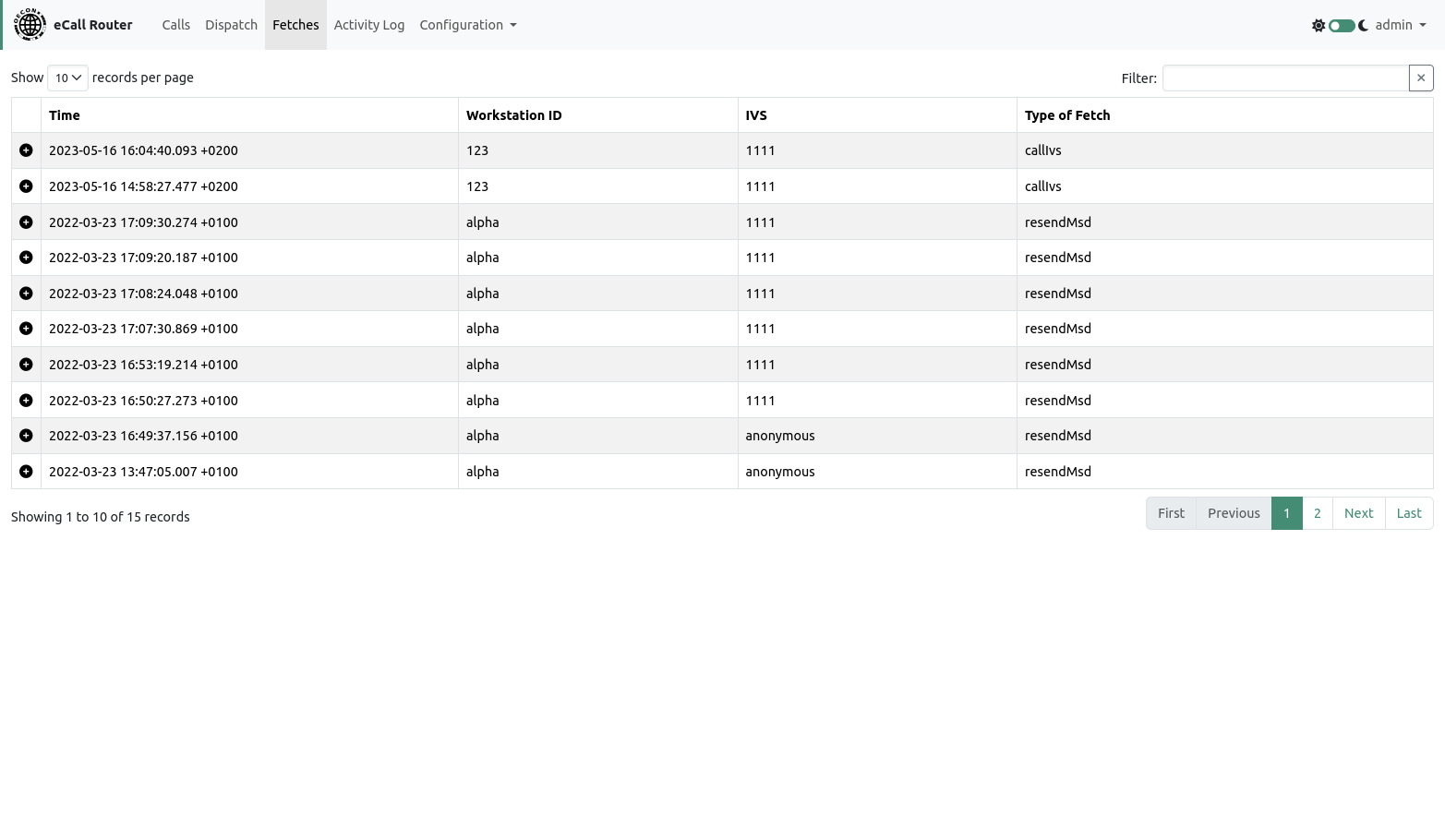Image resolution: width=1445 pixels, height=840 pixels.
Task: Expand details of 2023-05-16 14:58:27.477 entry
Action: pos(26,186)
